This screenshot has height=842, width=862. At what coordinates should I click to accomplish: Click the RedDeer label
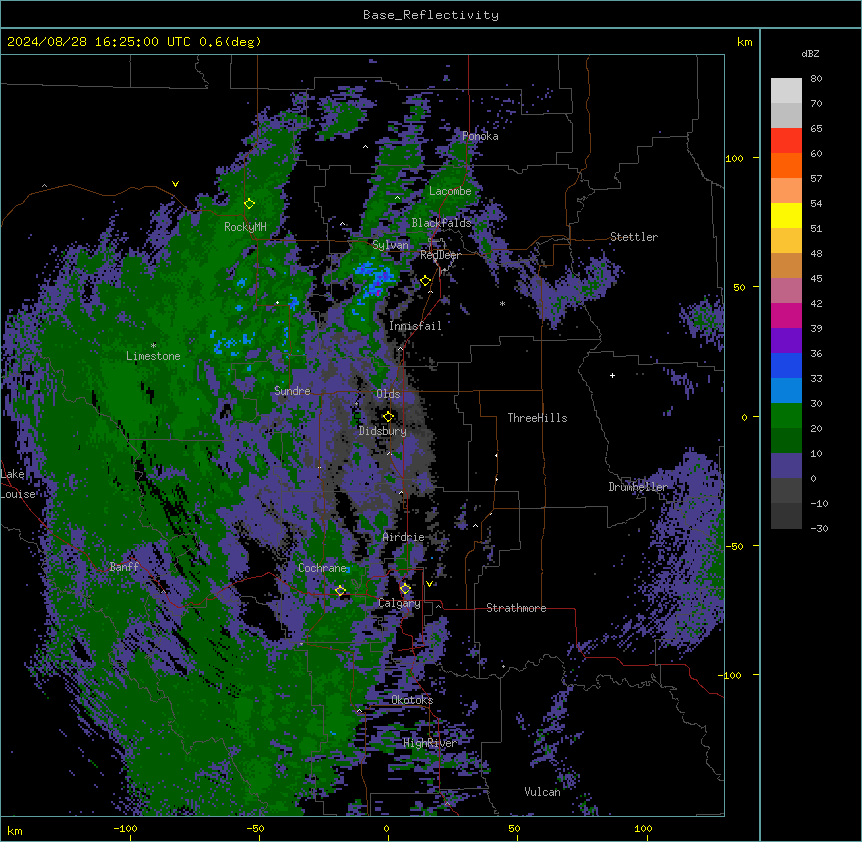[x=440, y=255]
